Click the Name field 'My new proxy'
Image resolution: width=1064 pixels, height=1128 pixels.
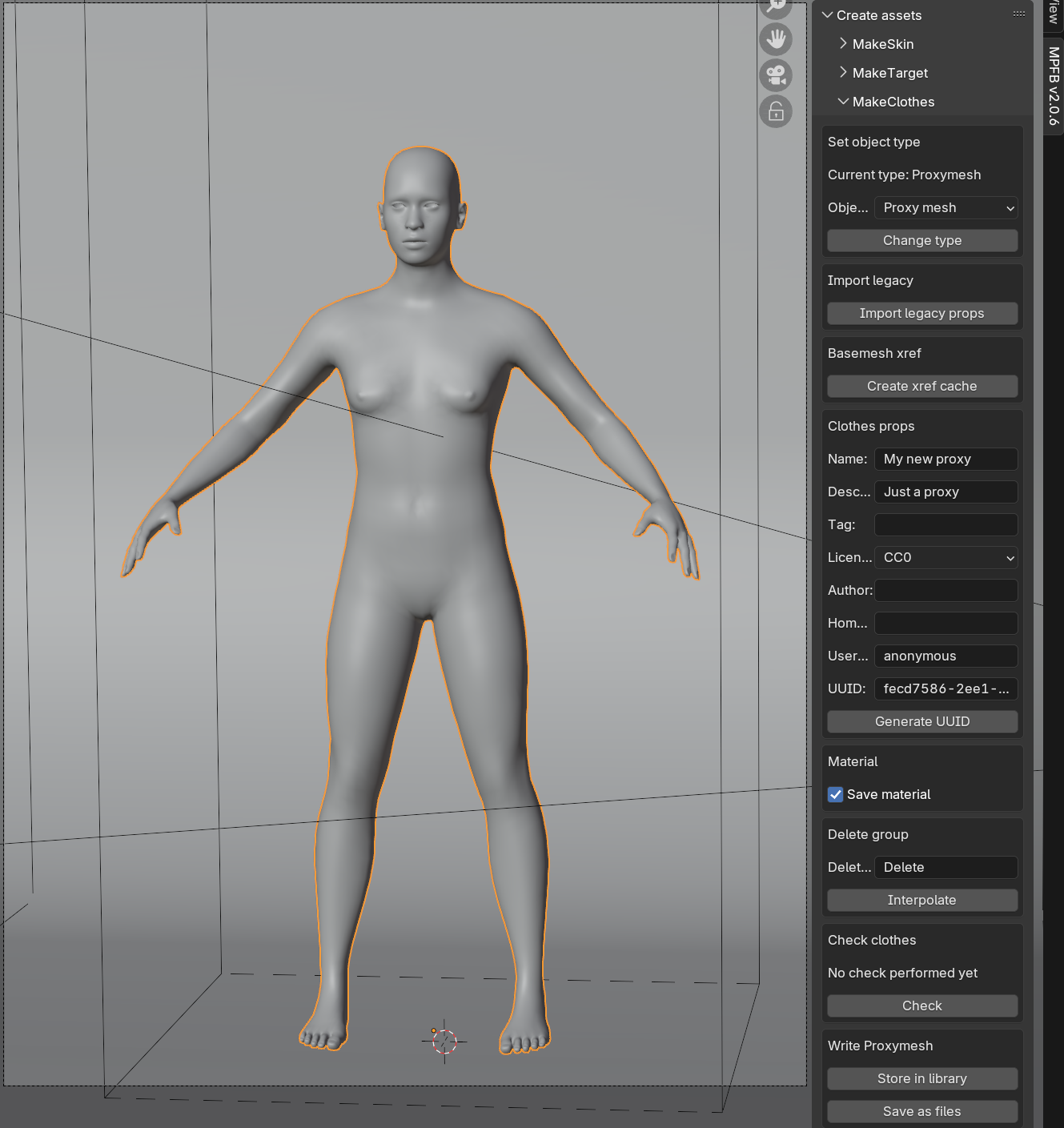pyautogui.click(x=946, y=459)
